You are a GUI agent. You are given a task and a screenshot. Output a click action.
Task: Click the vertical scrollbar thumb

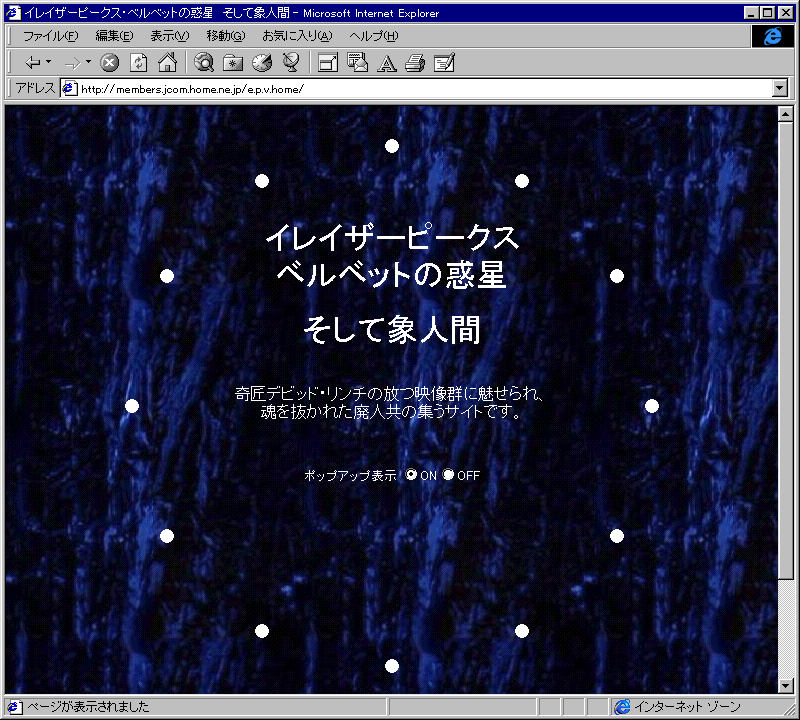coord(786,351)
